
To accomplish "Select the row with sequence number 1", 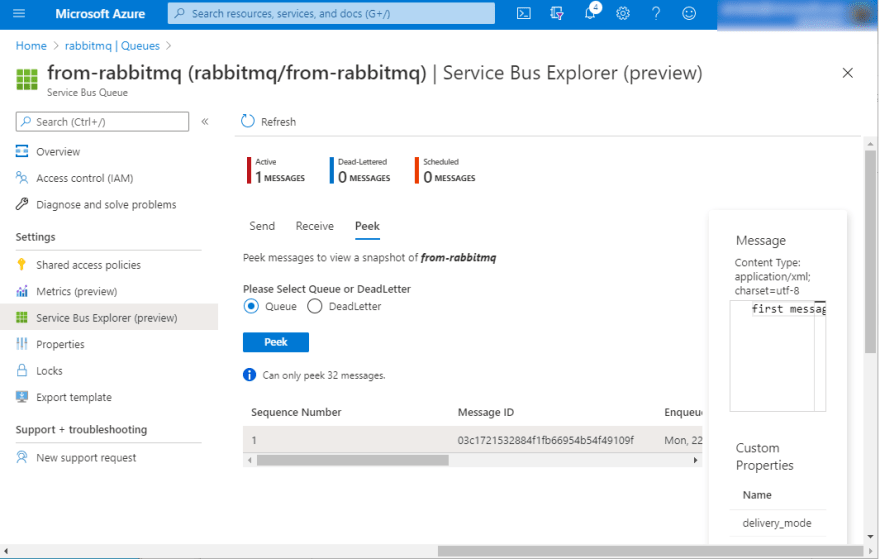I will coord(473,439).
